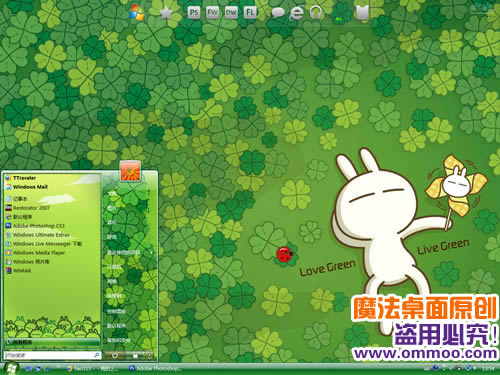Click the Restorator 2007 program icon
The image size is (500, 375).
[x=8, y=208]
